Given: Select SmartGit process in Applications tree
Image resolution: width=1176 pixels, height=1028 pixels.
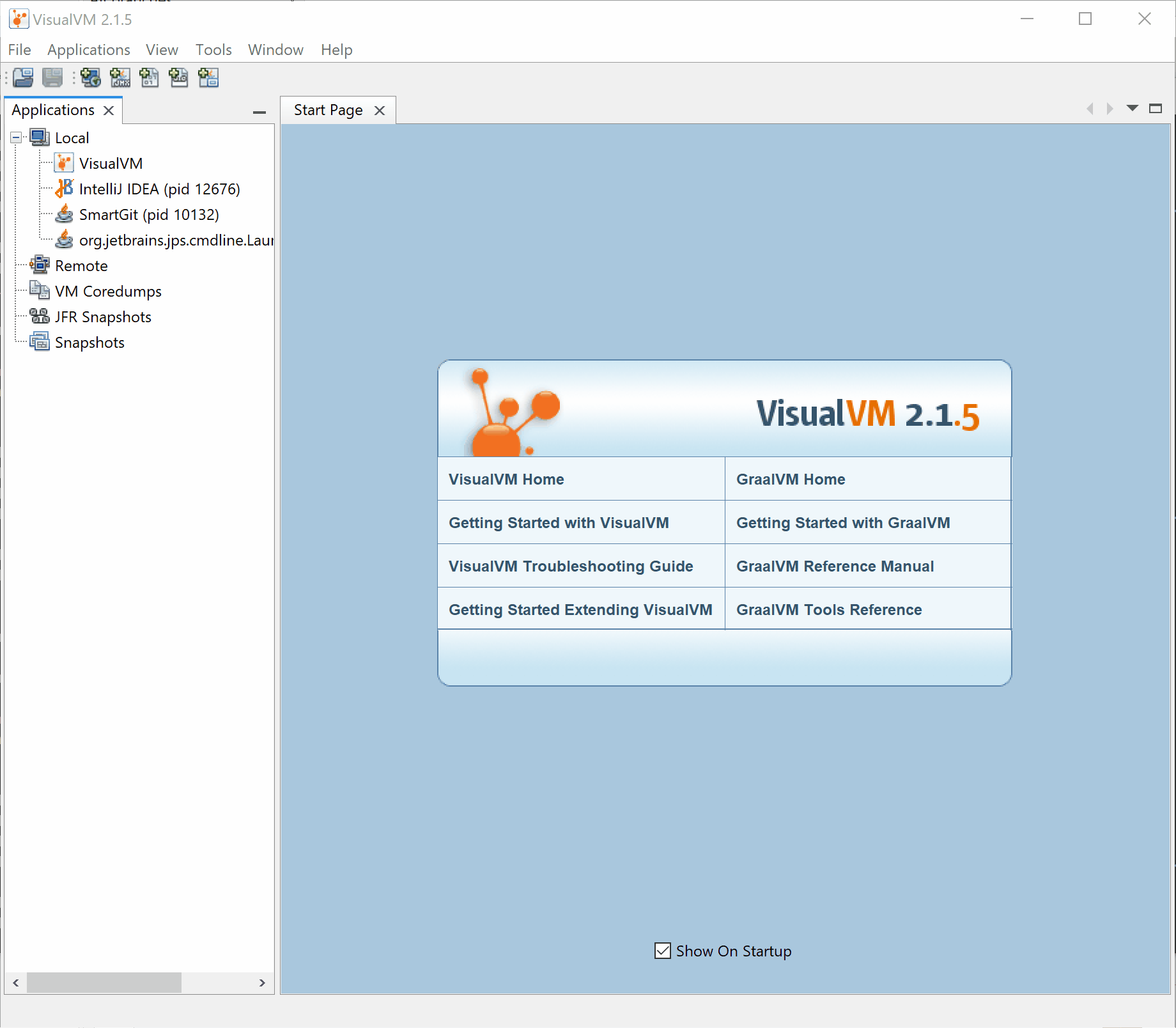Looking at the screenshot, I should click(x=148, y=215).
